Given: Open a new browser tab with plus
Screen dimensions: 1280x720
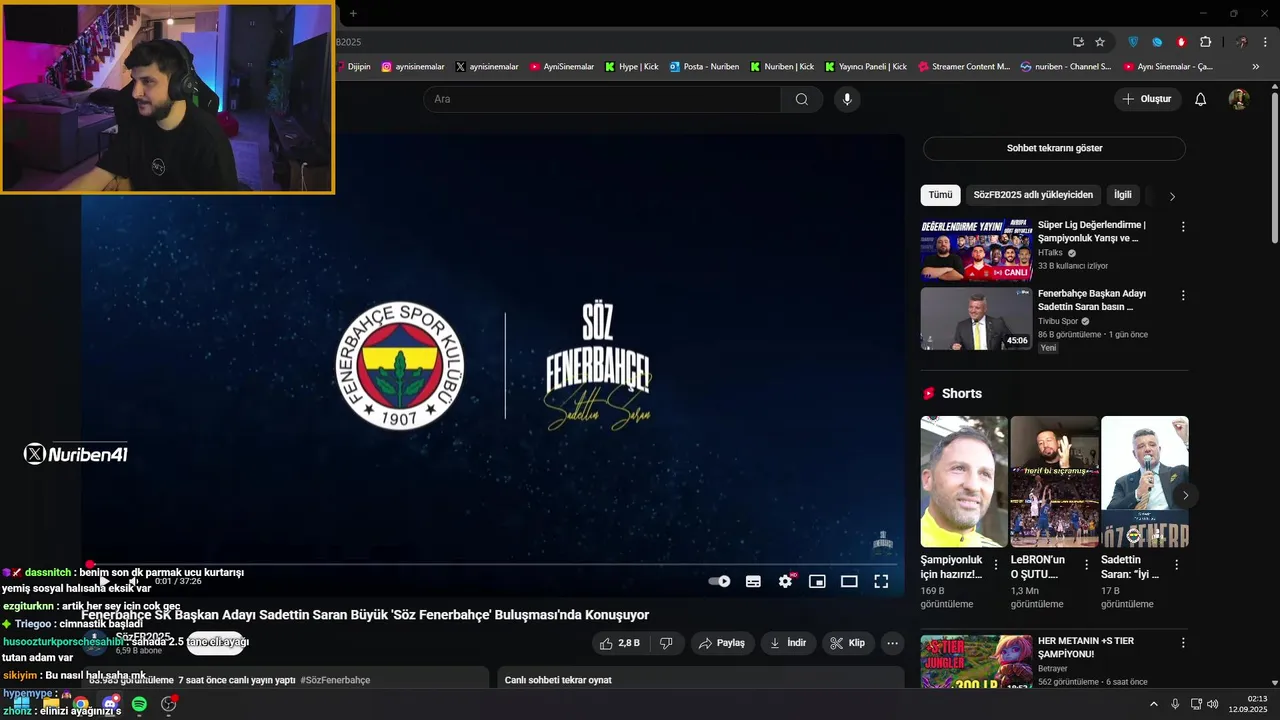Looking at the screenshot, I should [x=353, y=13].
